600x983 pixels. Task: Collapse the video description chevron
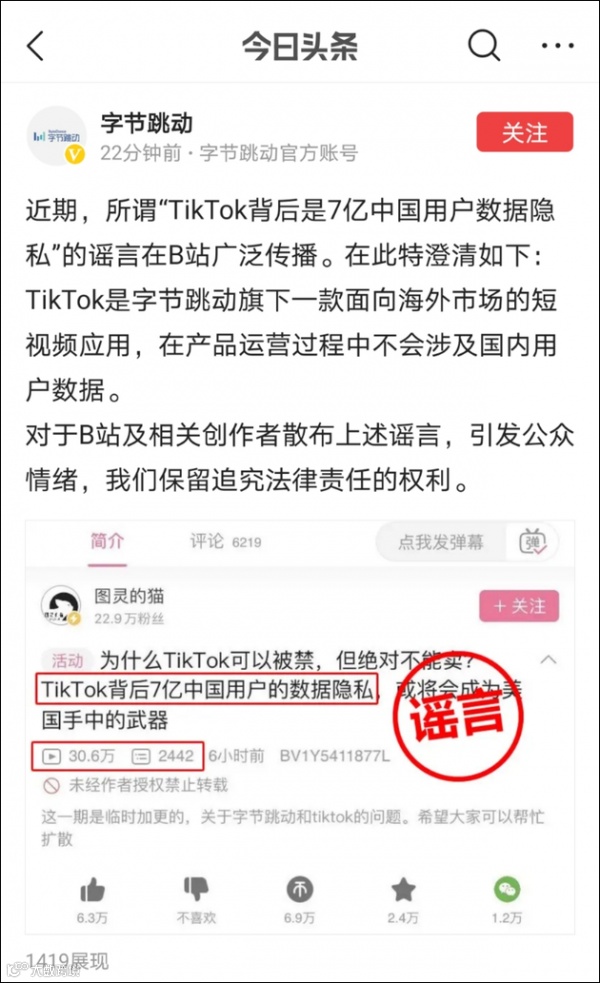549,660
